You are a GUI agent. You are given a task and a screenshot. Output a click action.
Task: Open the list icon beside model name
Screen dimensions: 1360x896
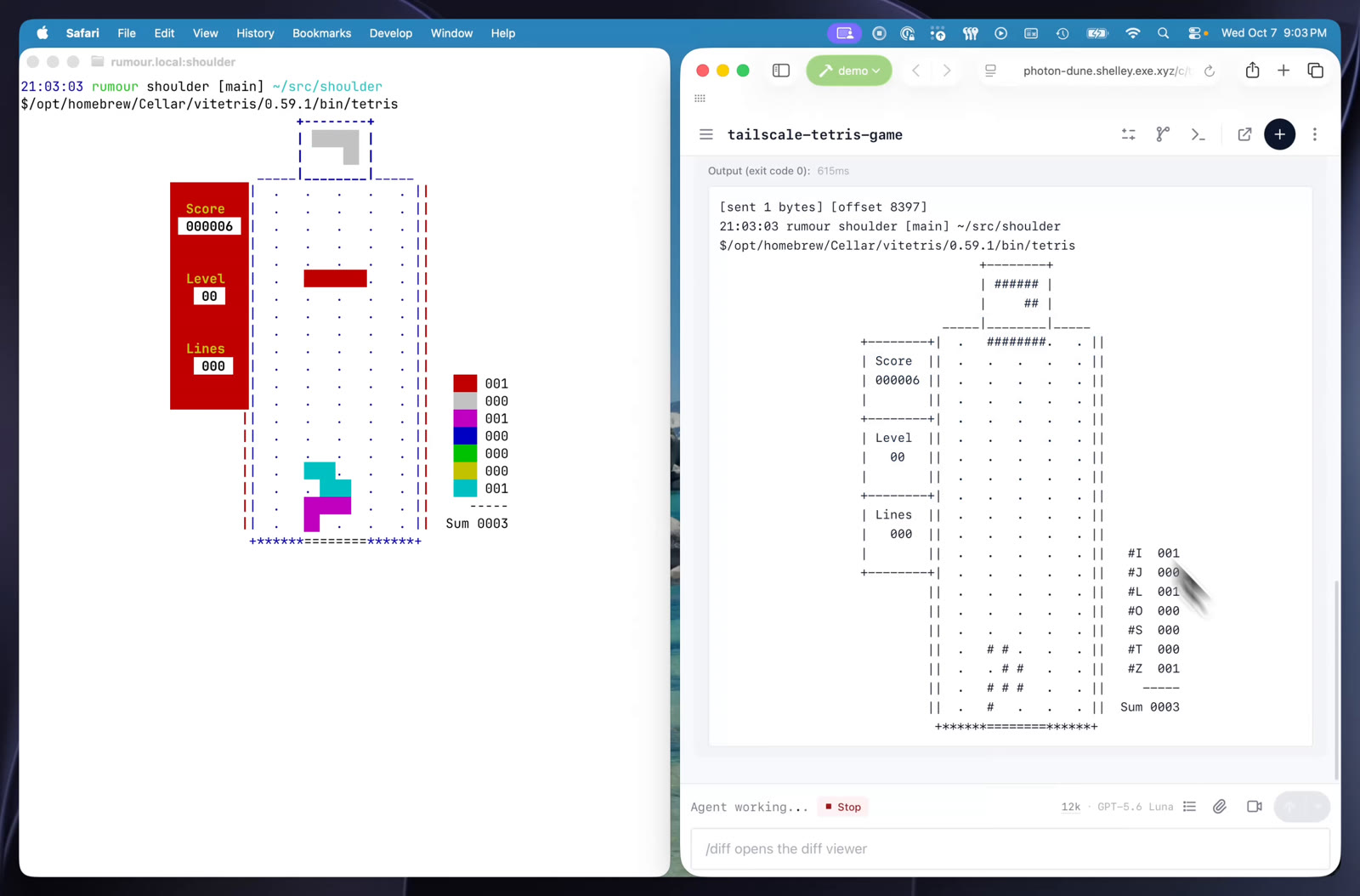tap(1190, 807)
